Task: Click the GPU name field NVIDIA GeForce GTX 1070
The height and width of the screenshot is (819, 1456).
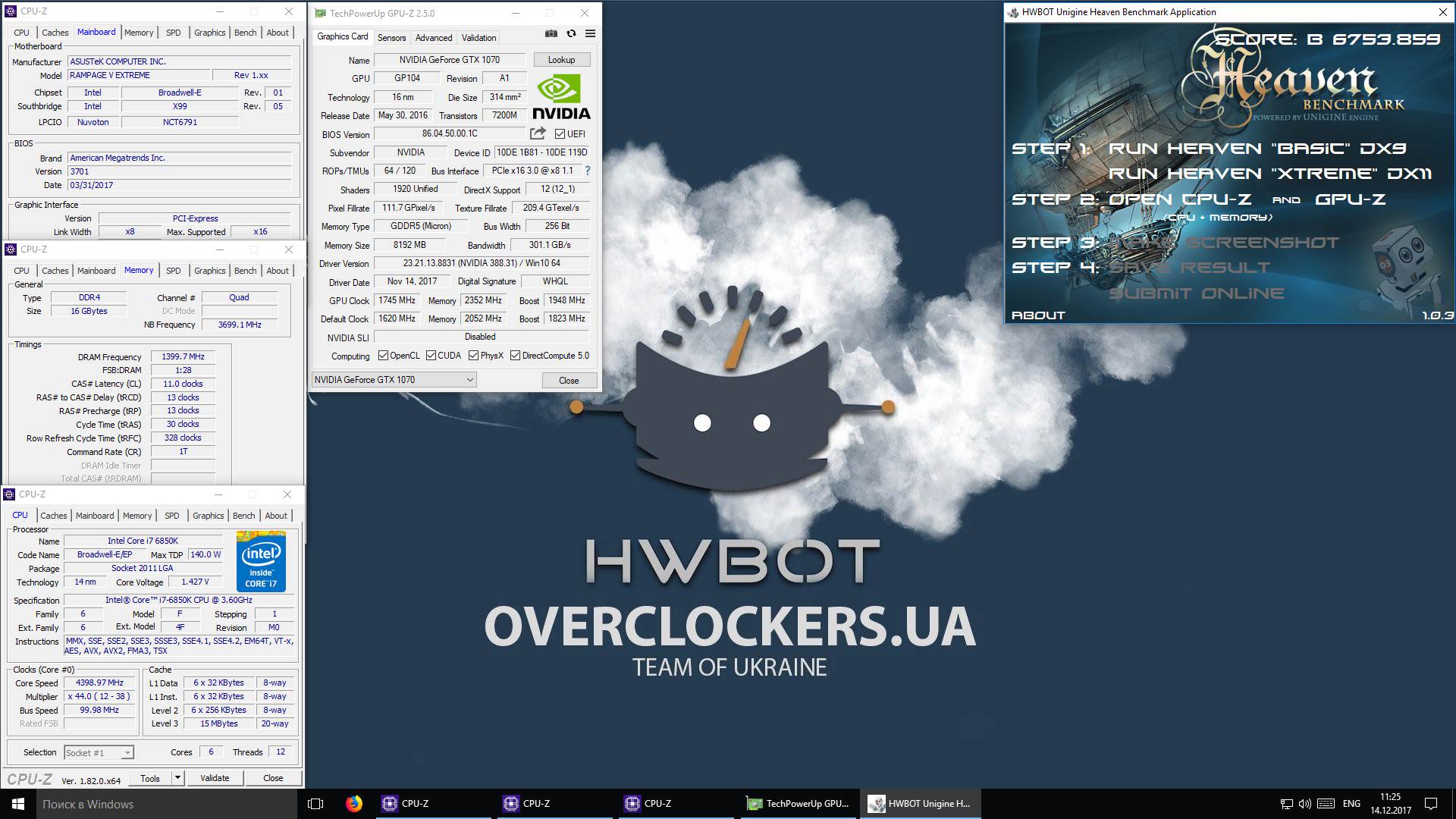Action: click(x=450, y=60)
